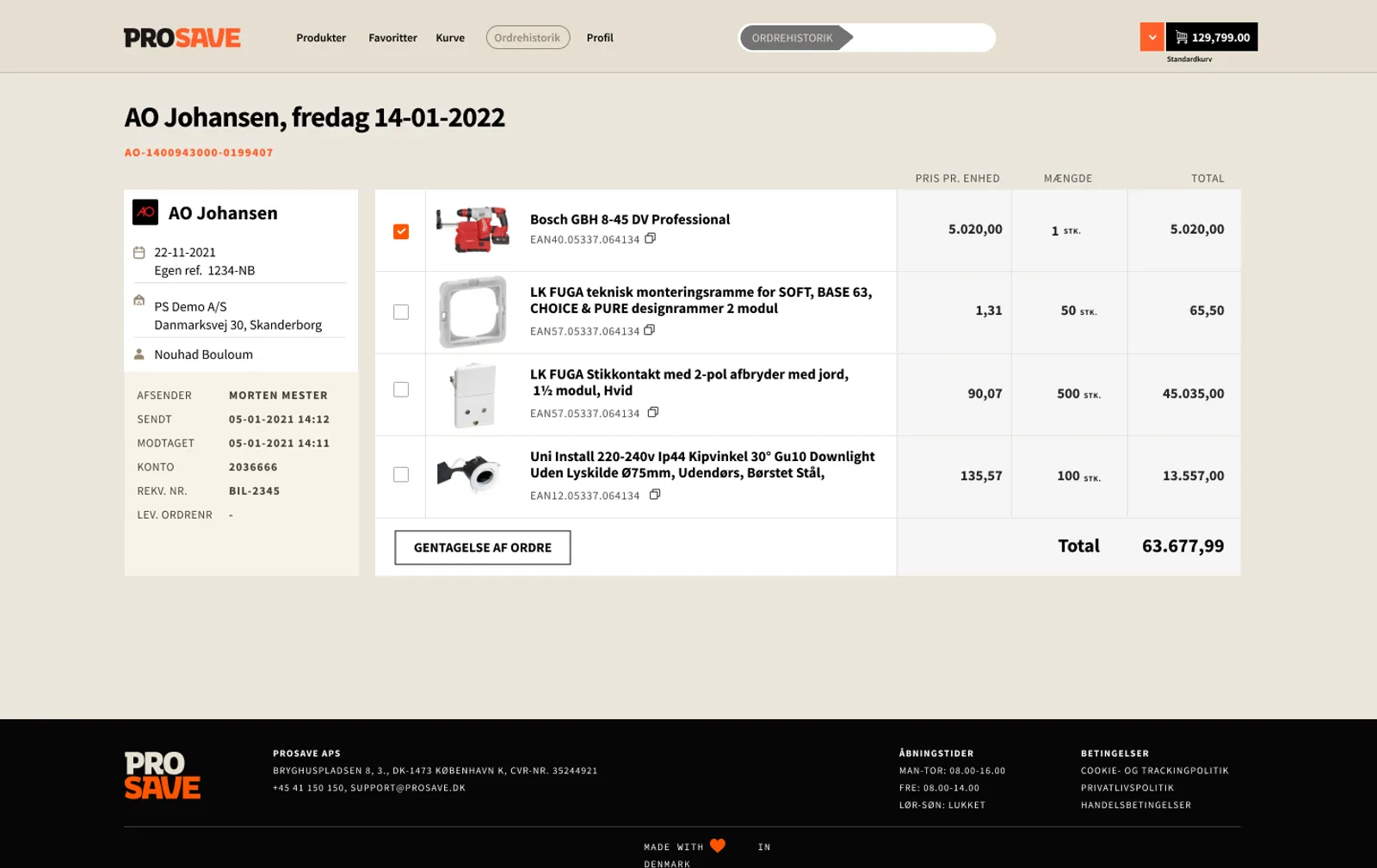Click order number AO-1400943000-0199407
The width and height of the screenshot is (1377, 868).
pyautogui.click(x=199, y=152)
